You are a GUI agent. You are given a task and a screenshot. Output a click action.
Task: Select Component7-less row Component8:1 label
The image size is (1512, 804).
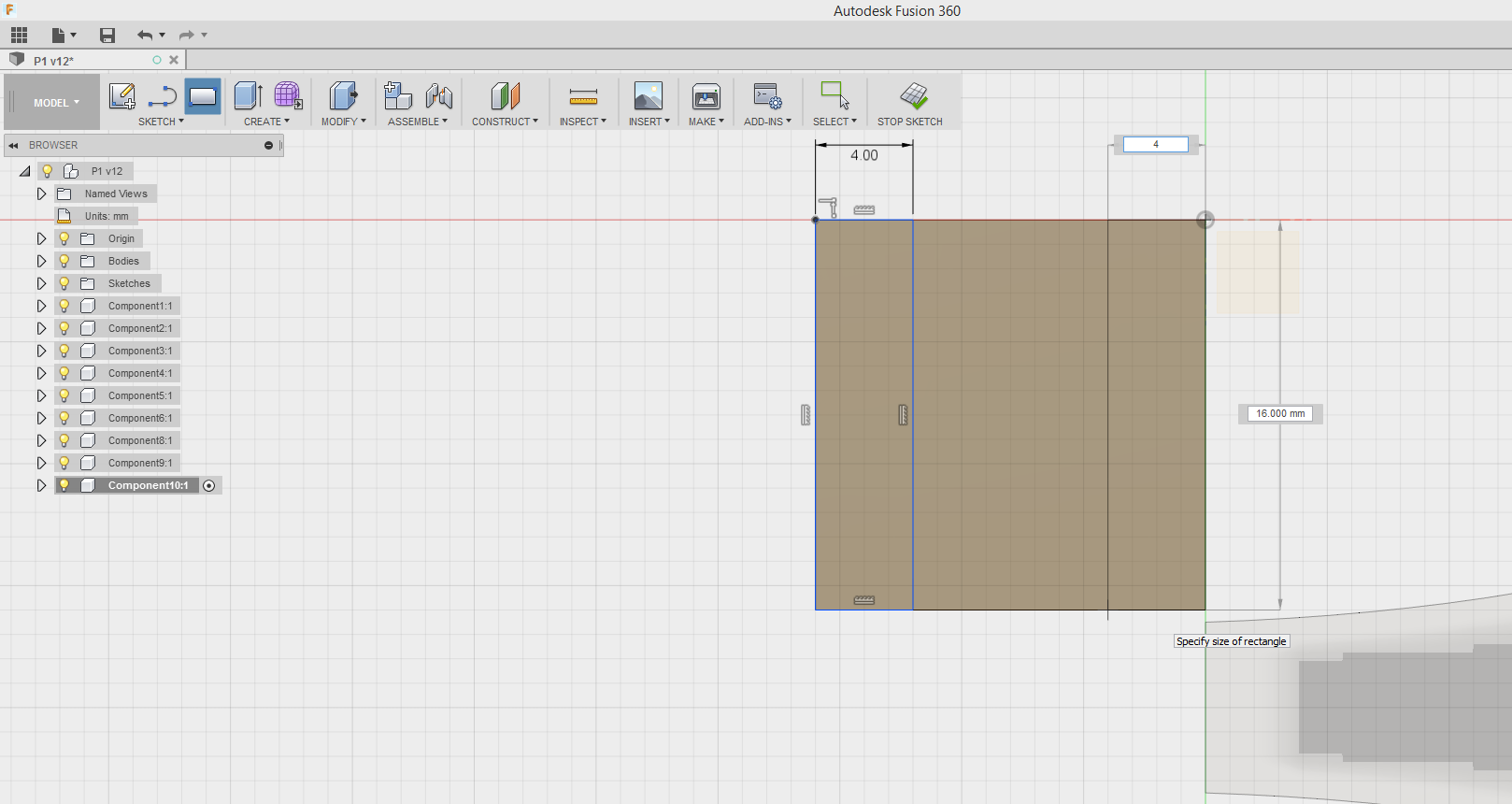click(x=140, y=440)
